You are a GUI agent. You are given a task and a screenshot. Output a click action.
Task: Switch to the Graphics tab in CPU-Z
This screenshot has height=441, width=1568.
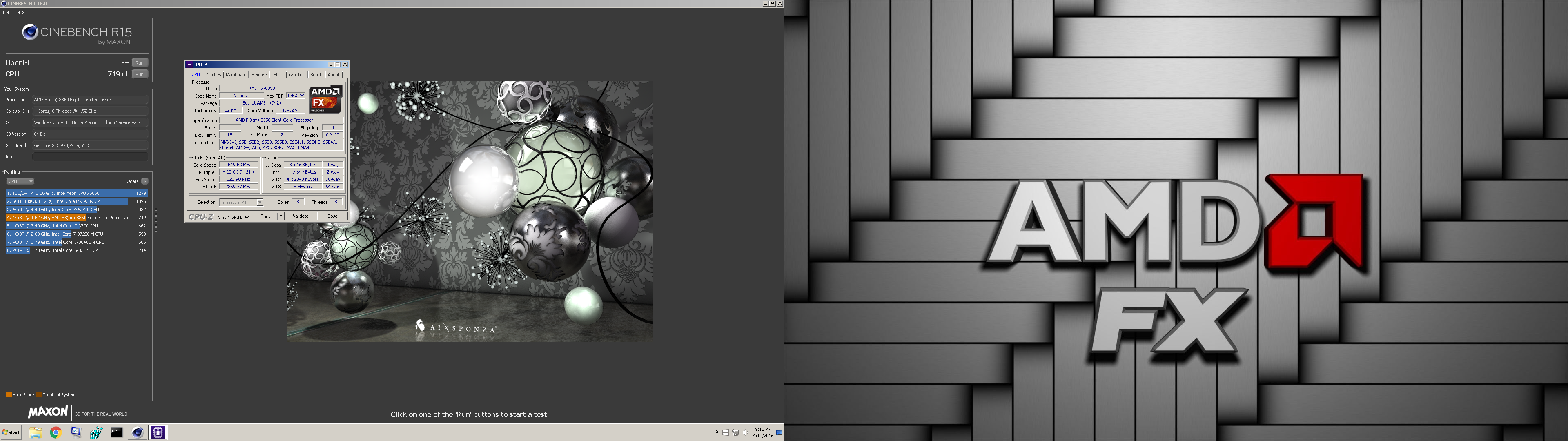pos(297,75)
